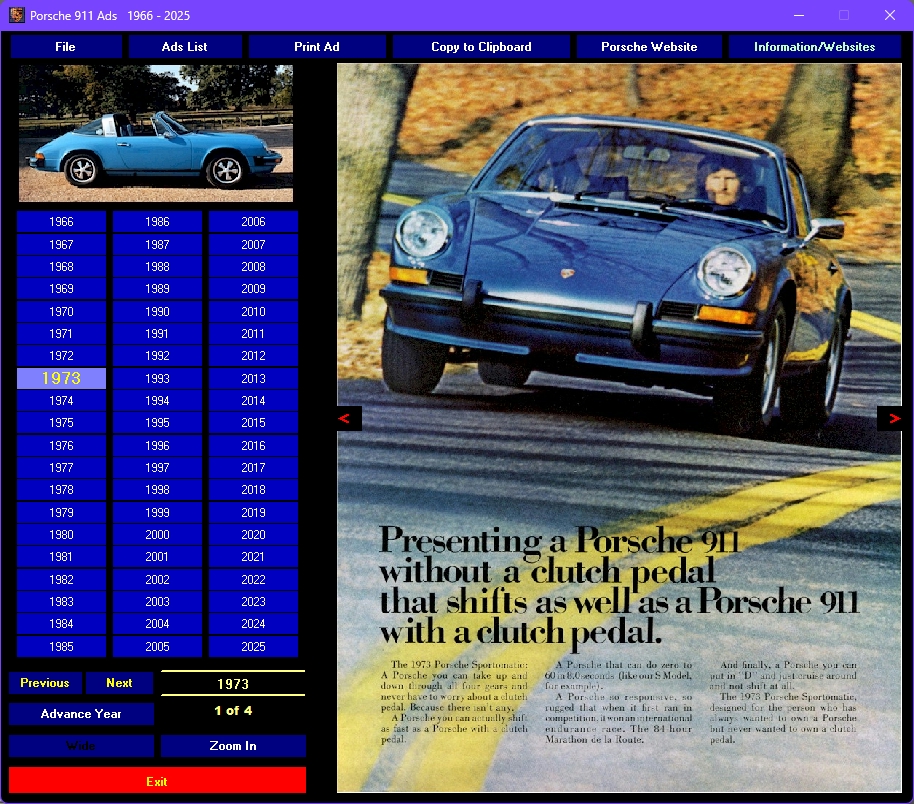The width and height of the screenshot is (914, 804).
Task: Select year 2022
Action: [254, 580]
